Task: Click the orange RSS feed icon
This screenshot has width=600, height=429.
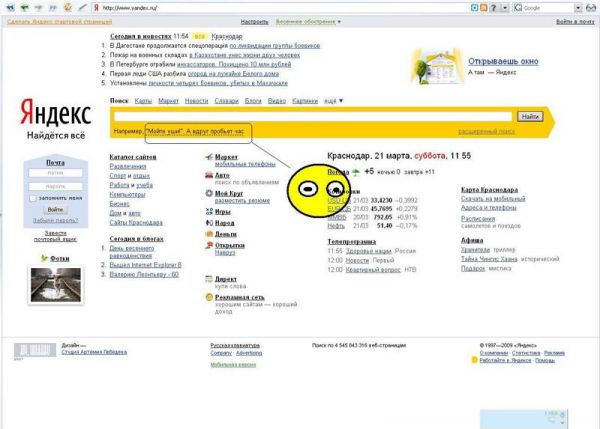Action: 484,7
